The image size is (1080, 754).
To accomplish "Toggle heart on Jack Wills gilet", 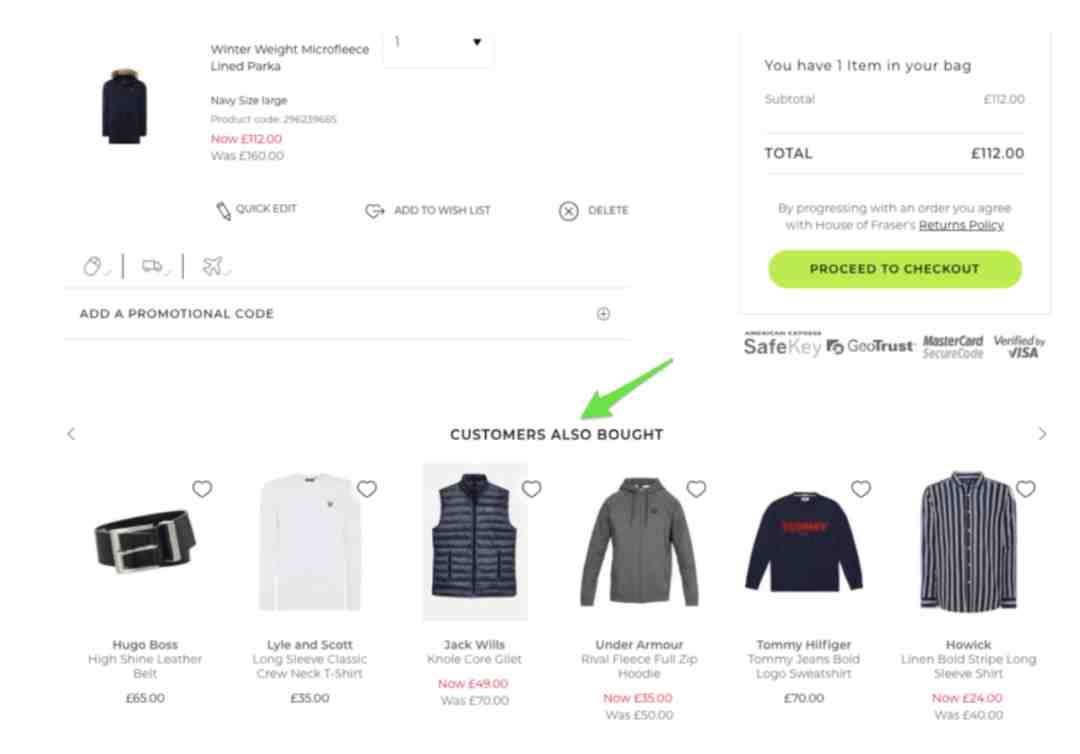I will pyautogui.click(x=531, y=489).
